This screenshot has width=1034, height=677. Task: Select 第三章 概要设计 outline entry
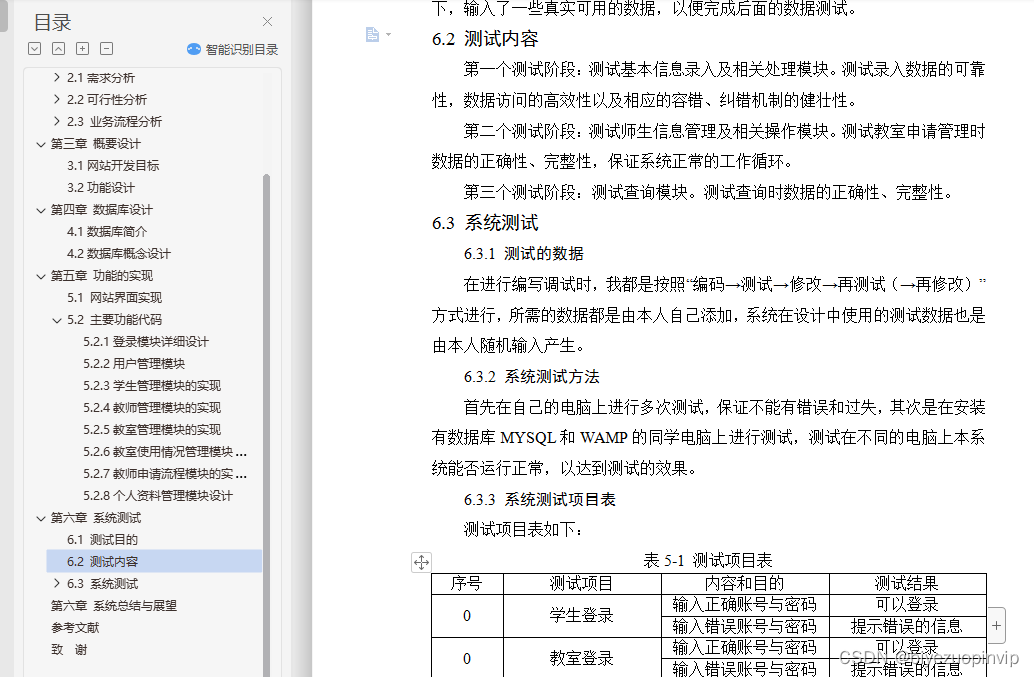tap(96, 144)
